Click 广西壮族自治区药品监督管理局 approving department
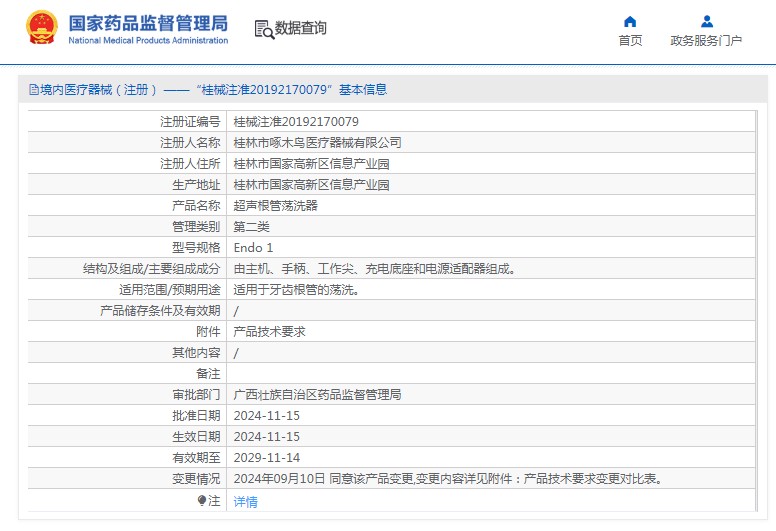The width and height of the screenshot is (776, 531). (317, 394)
